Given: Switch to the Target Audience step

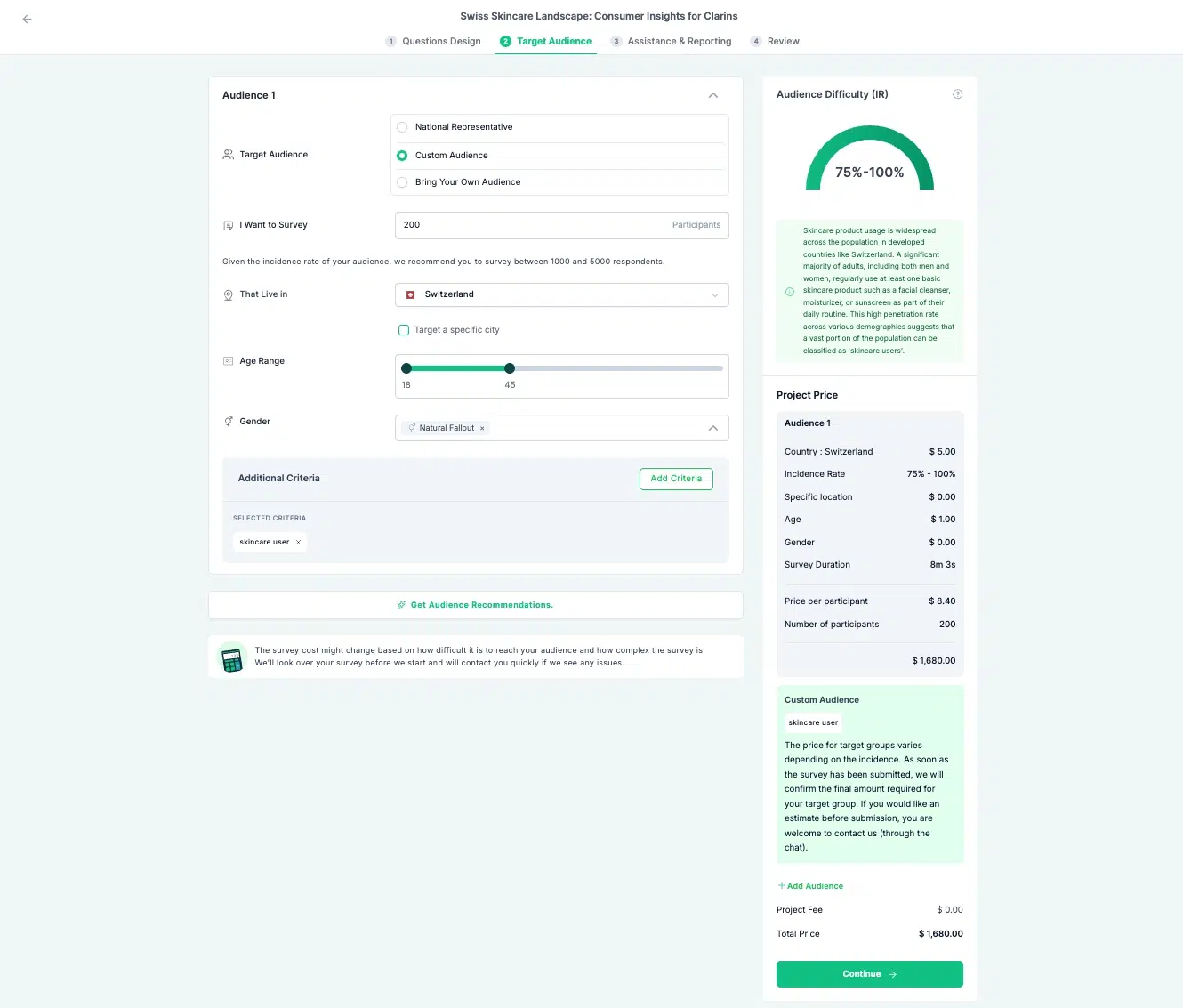Looking at the screenshot, I should pyautogui.click(x=545, y=41).
